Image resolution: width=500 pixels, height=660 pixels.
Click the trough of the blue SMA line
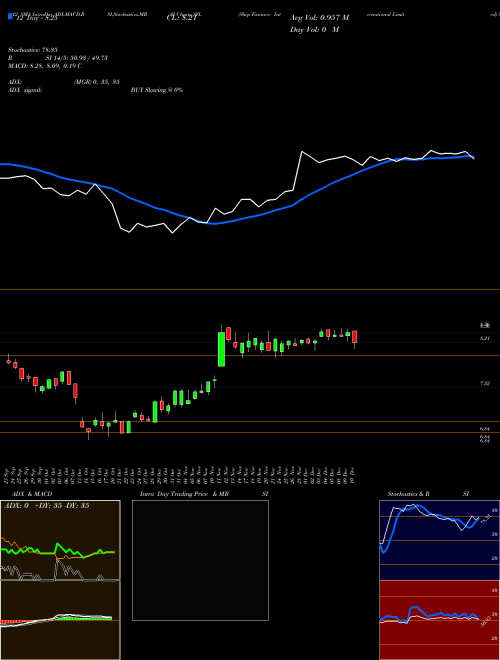(214, 224)
